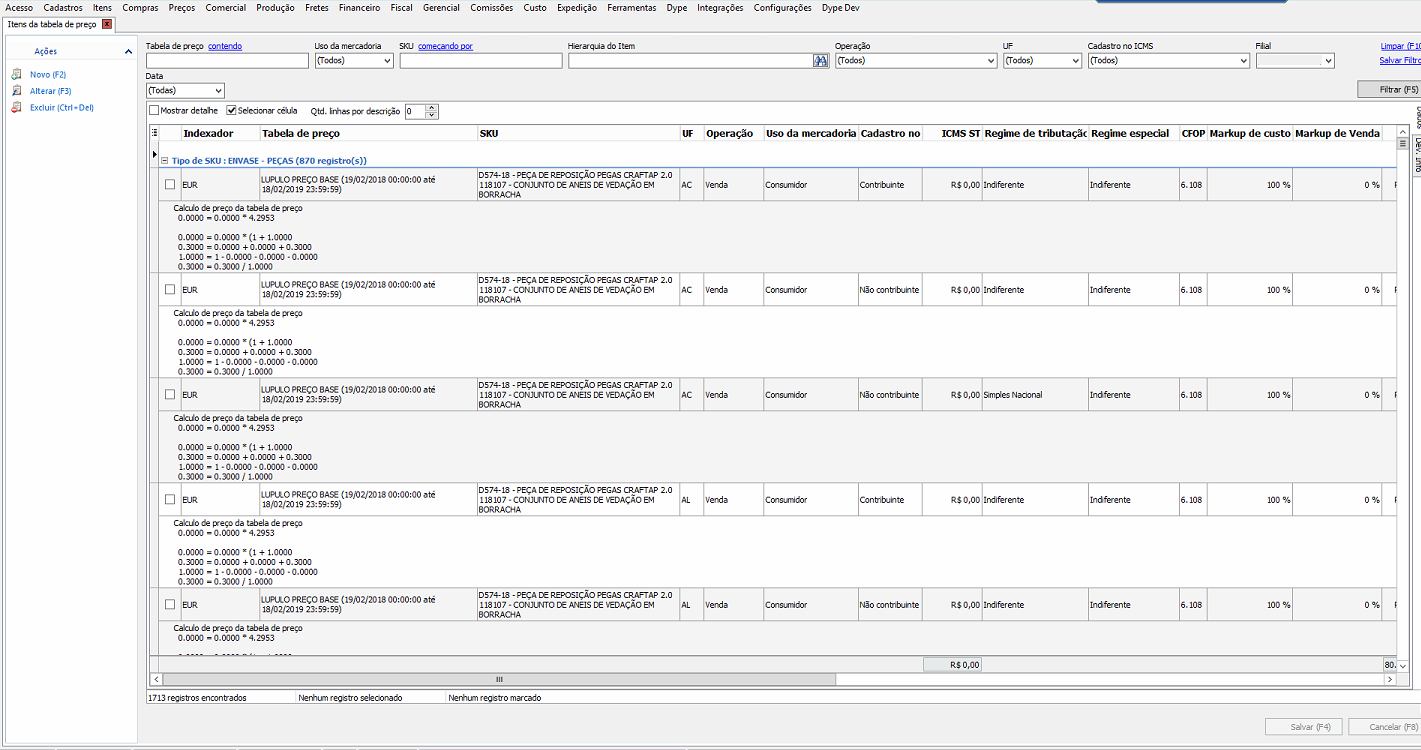Click the grid's vertical scroll-up arrow
Image resolution: width=1421 pixels, height=750 pixels.
[x=1403, y=132]
